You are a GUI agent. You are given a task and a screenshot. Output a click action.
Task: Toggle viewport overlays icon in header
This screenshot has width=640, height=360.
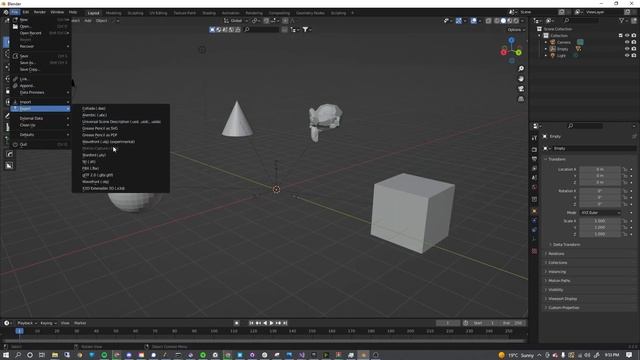coord(473,20)
